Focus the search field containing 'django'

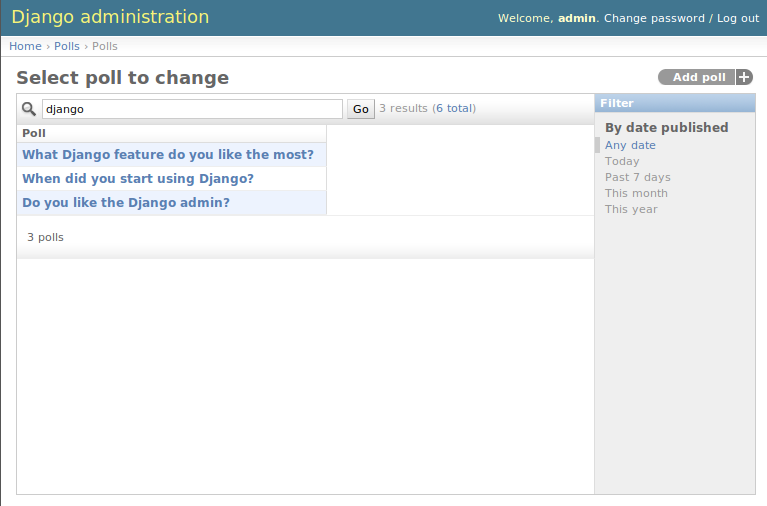tap(192, 109)
